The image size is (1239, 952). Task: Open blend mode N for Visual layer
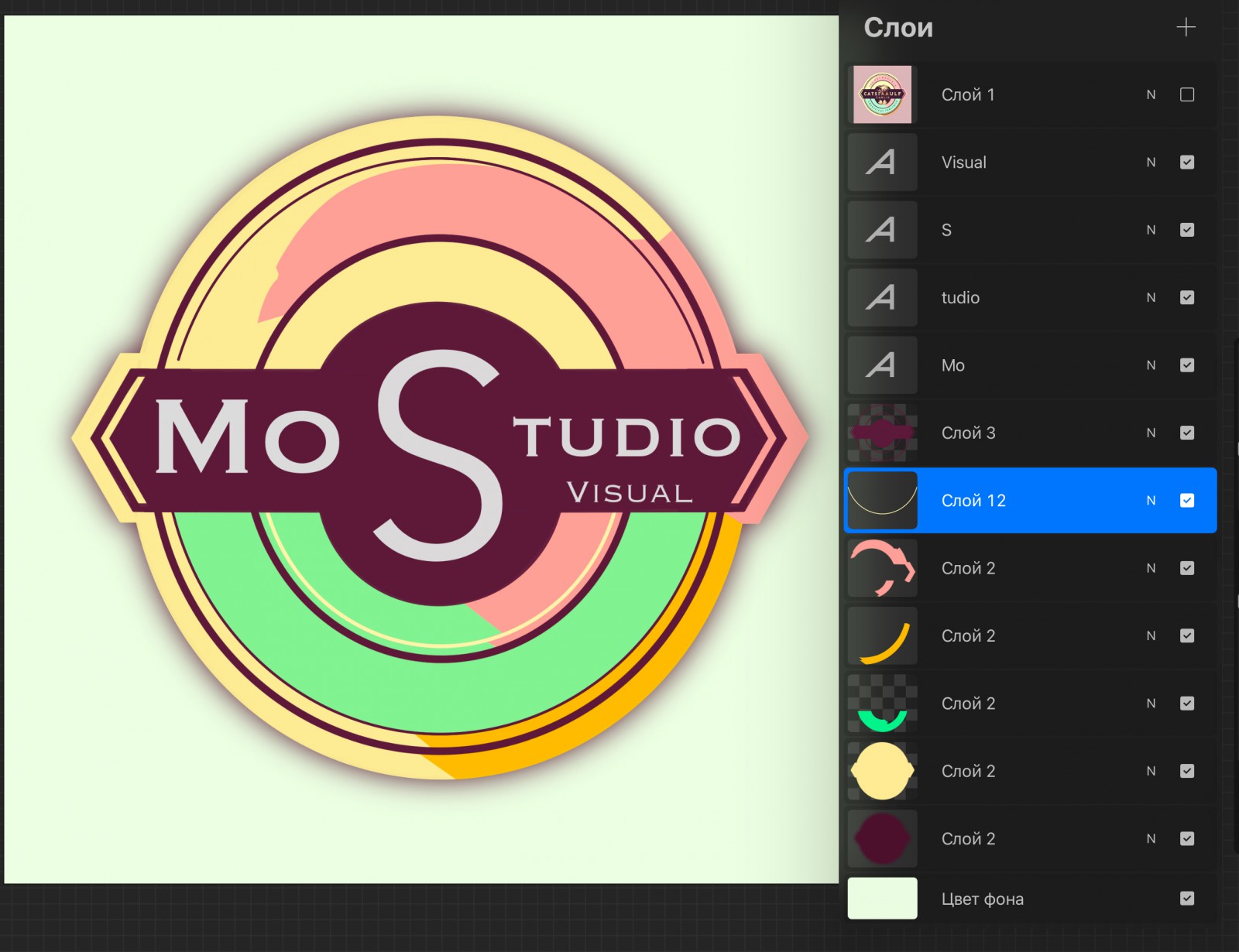[1151, 163]
